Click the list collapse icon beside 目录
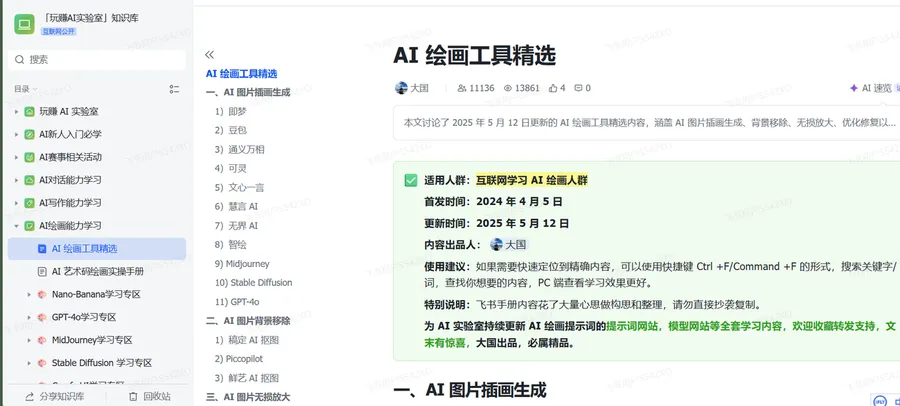900x406 pixels. point(174,89)
